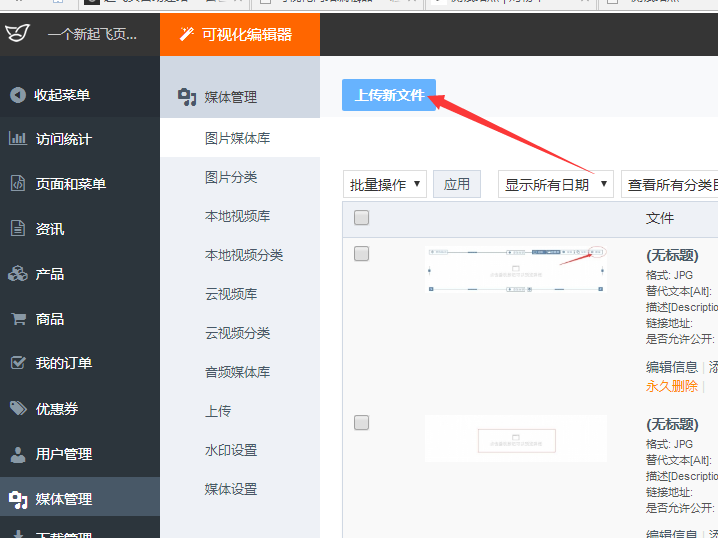Select 媒体设置 submenu item

pos(231,489)
